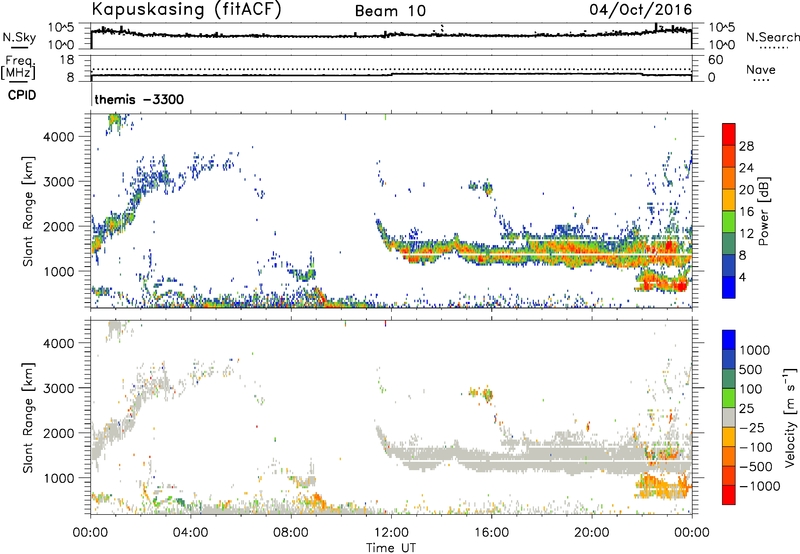Click the 'Nave' legend label
The width and height of the screenshot is (800, 554).
click(x=761, y=69)
